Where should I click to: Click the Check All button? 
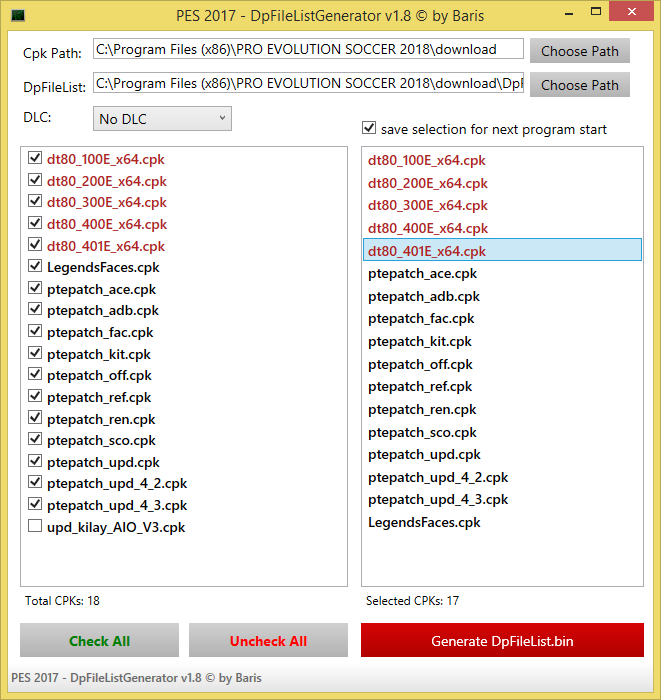100,640
